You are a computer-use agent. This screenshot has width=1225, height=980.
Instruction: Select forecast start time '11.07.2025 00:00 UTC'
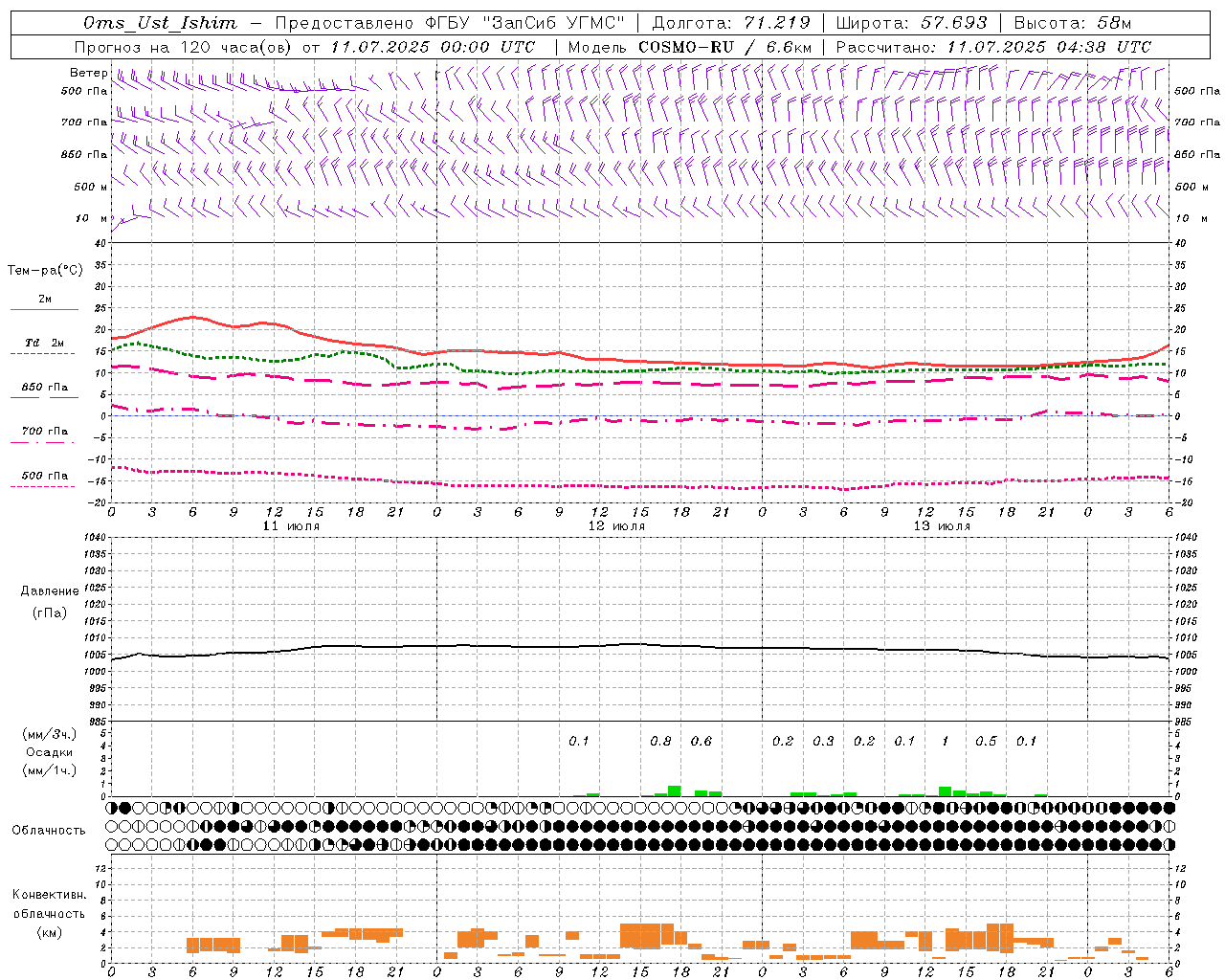433,47
